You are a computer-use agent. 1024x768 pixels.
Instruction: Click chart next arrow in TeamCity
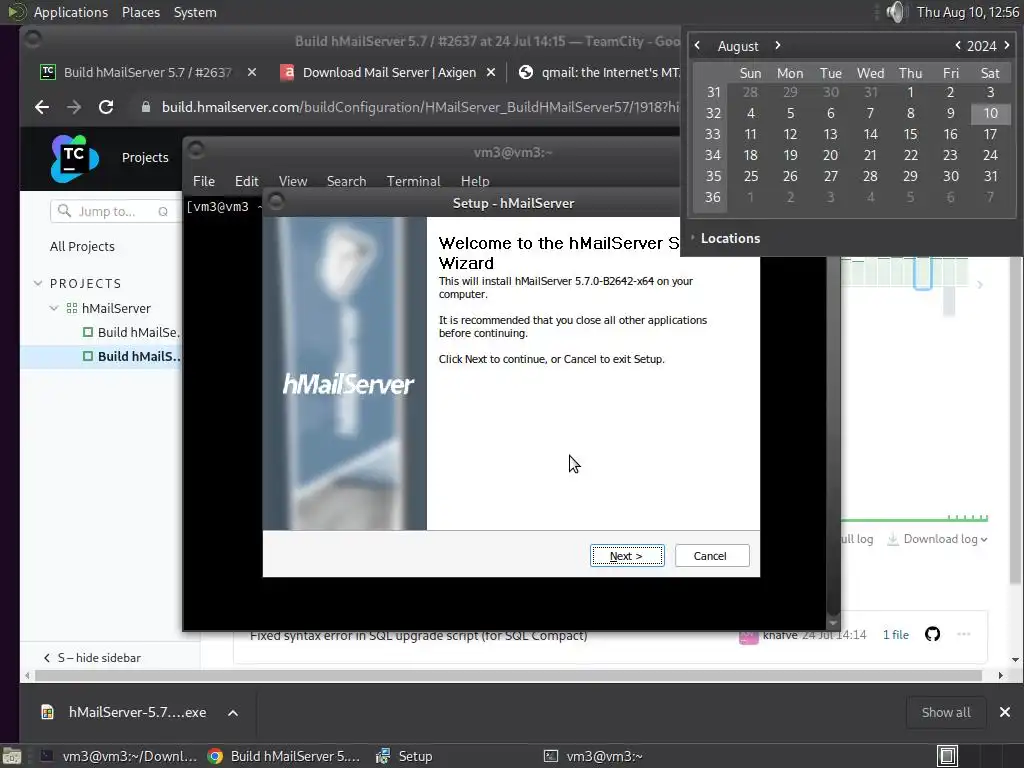point(980,285)
